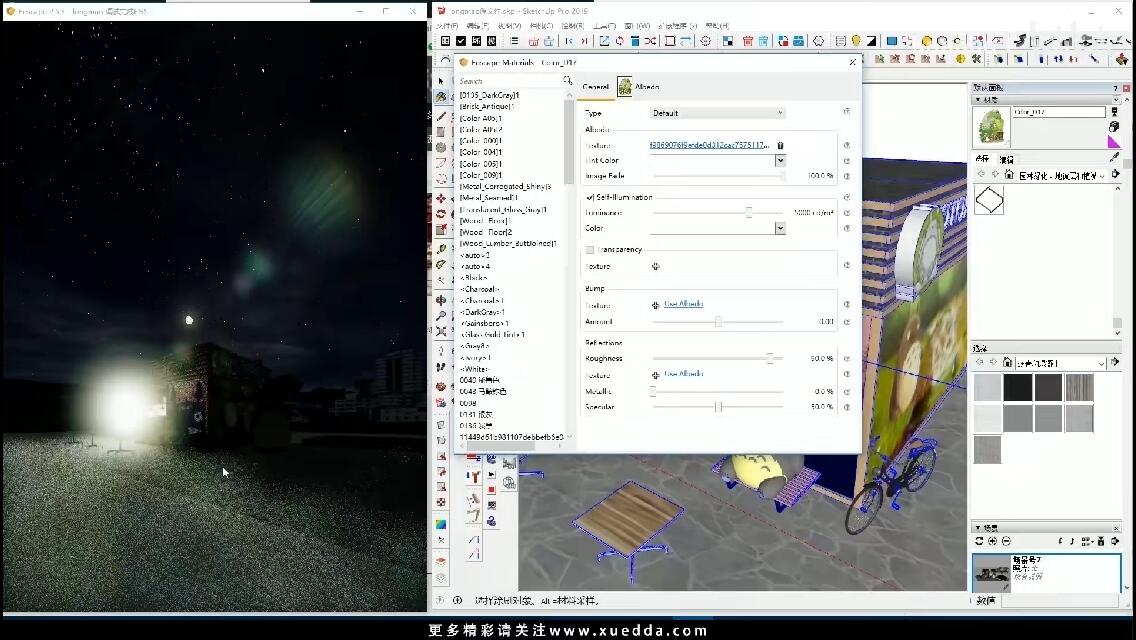Enable the Transparency checkbox

590,249
